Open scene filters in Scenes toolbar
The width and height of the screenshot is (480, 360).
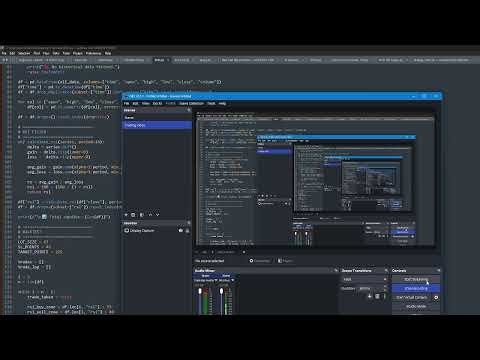pos(141,215)
